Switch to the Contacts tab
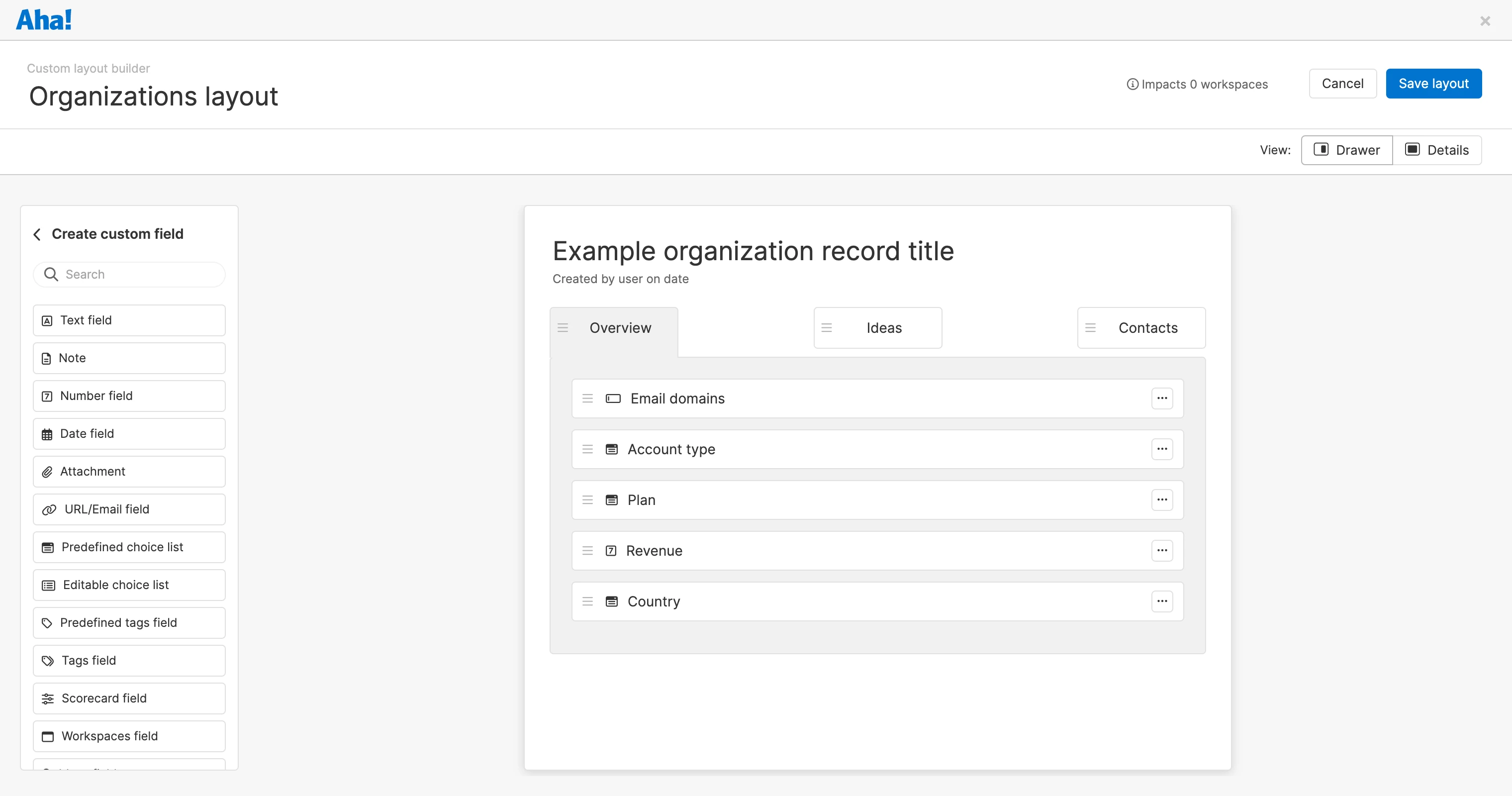The width and height of the screenshot is (1512, 796). tap(1147, 327)
